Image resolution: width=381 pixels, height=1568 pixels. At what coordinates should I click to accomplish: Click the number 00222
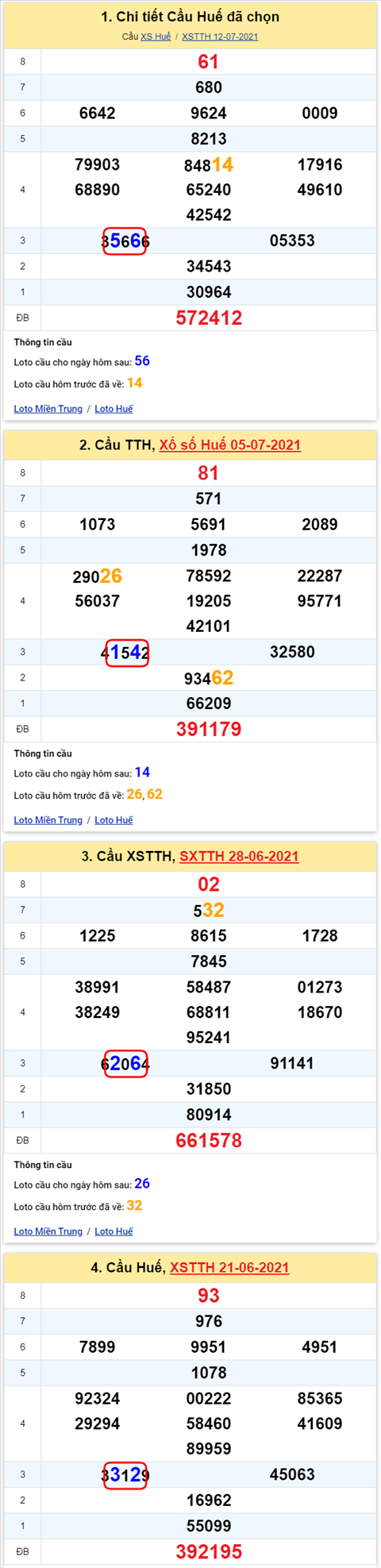pyautogui.click(x=209, y=1398)
